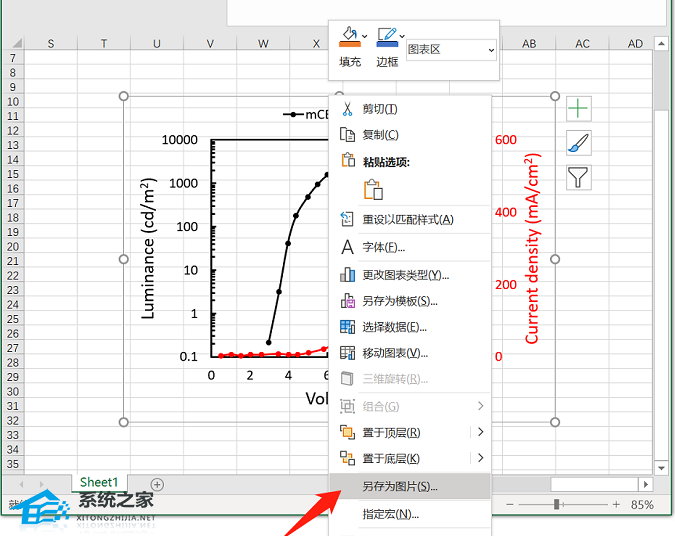The width and height of the screenshot is (675, 536).
Task: Click the Border pen outline icon
Action: 387,37
